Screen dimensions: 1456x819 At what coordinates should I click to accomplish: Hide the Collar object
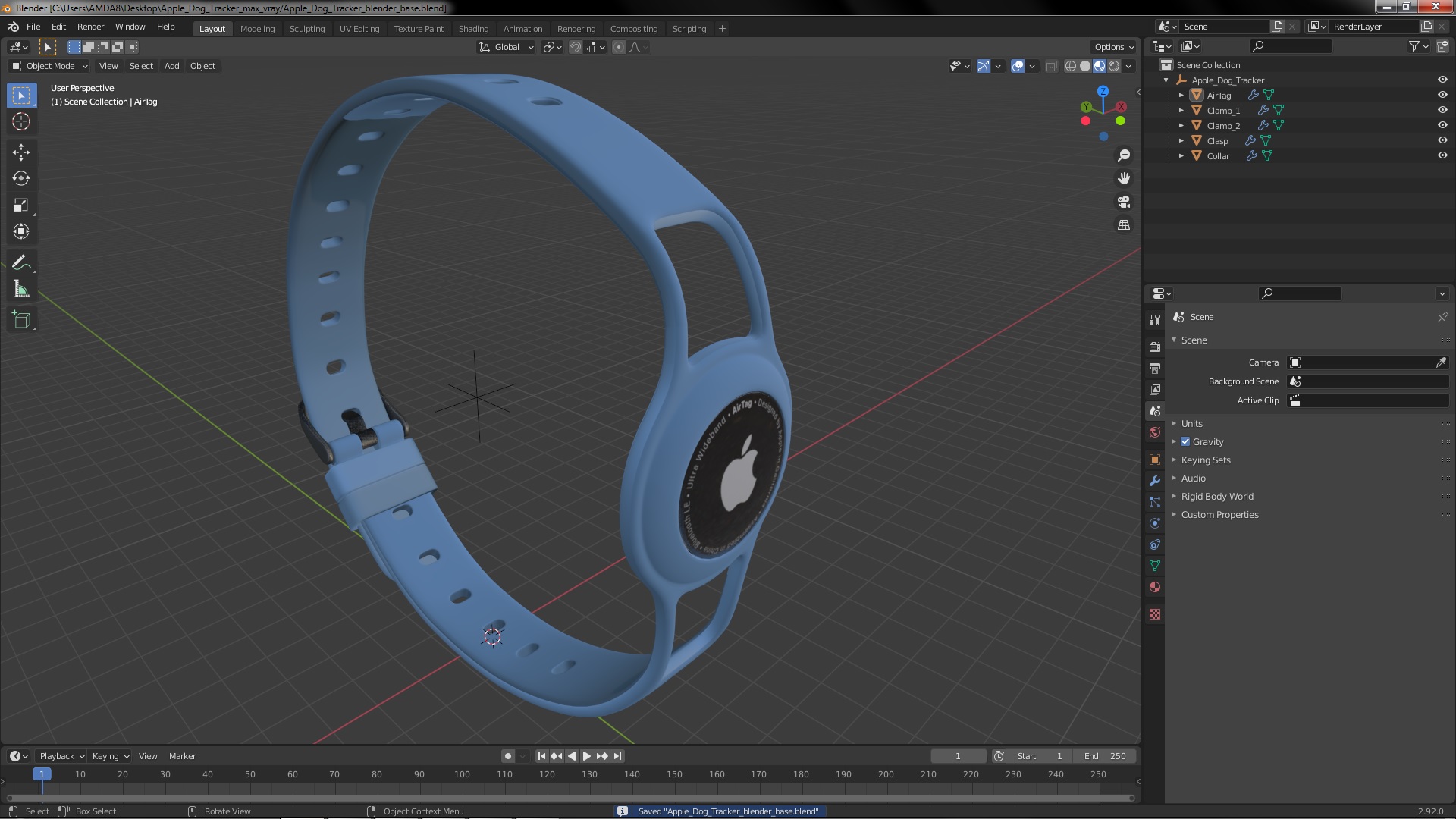(1442, 155)
